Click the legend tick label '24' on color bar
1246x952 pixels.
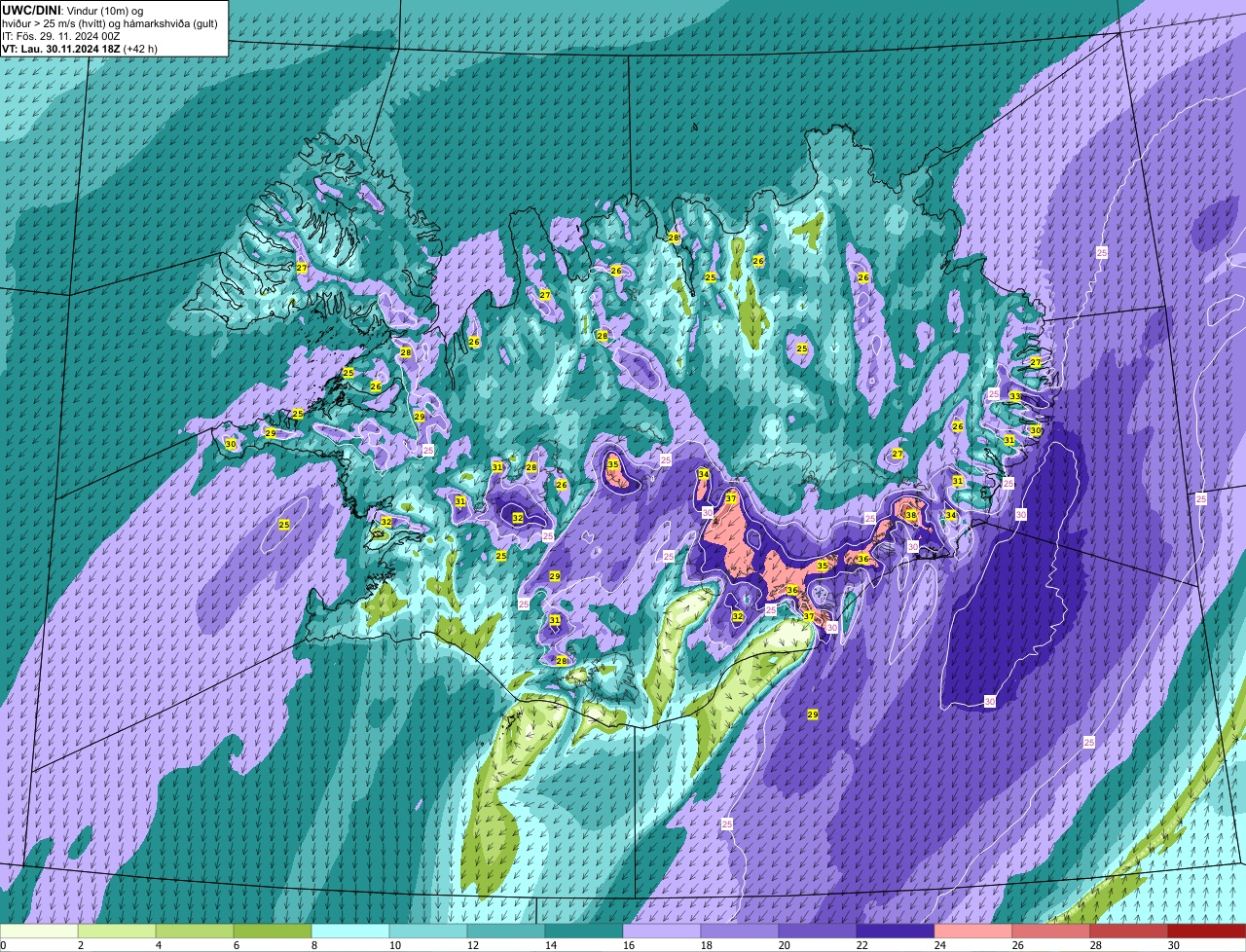coord(940,945)
